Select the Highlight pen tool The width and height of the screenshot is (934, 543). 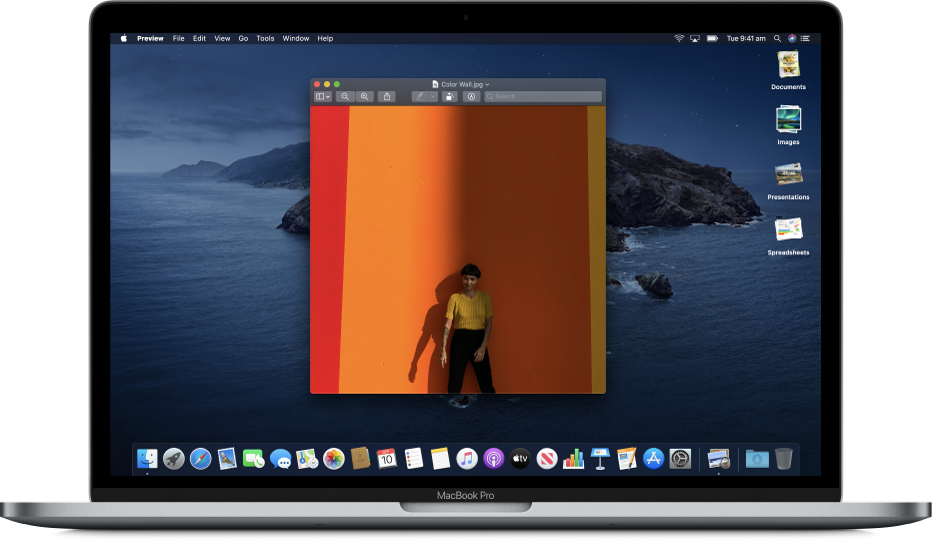click(420, 97)
